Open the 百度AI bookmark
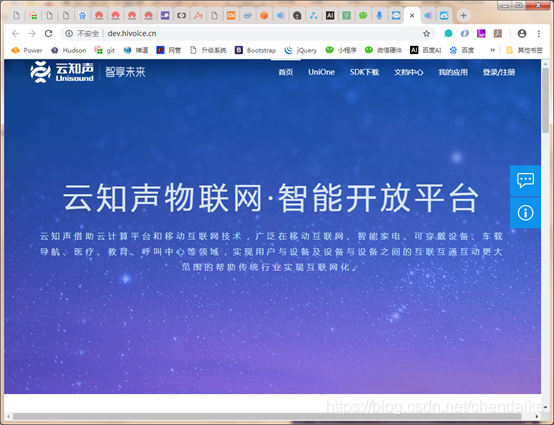The image size is (554, 425). click(x=426, y=50)
